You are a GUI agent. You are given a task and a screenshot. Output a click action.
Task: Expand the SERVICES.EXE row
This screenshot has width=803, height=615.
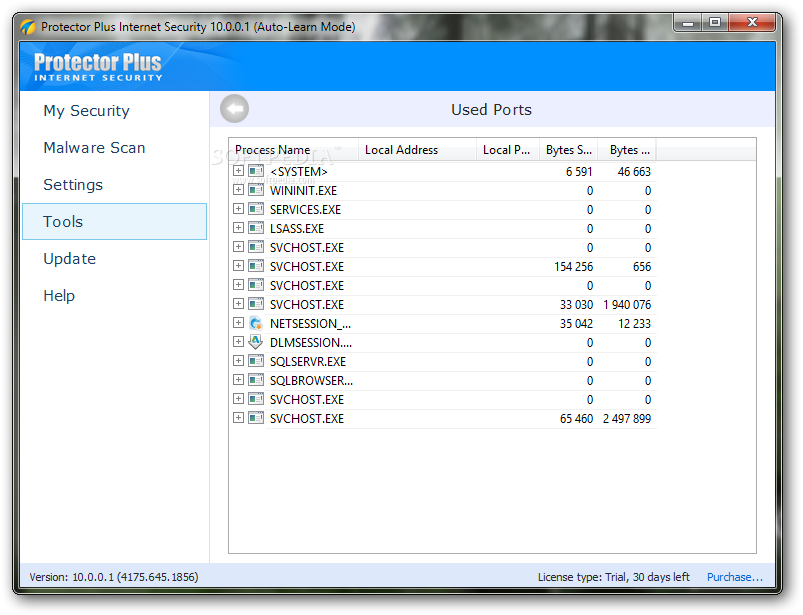pos(238,208)
